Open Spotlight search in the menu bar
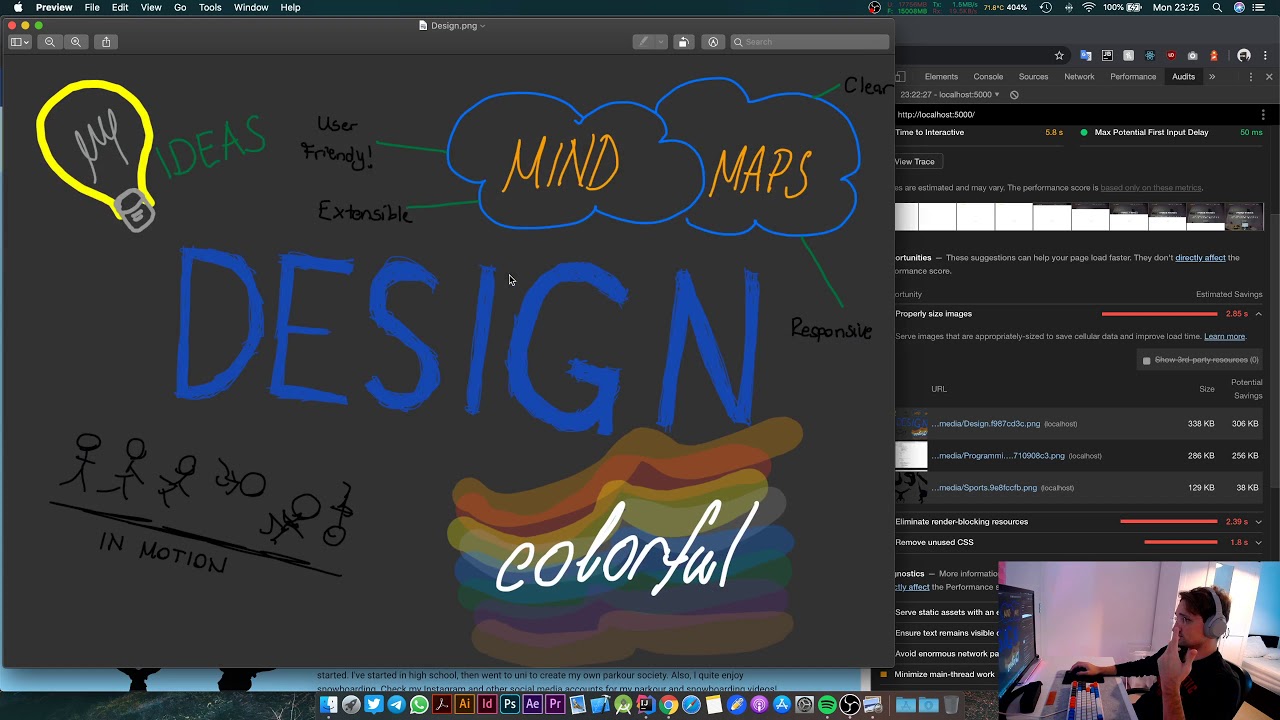The height and width of the screenshot is (720, 1280). coord(1217,7)
